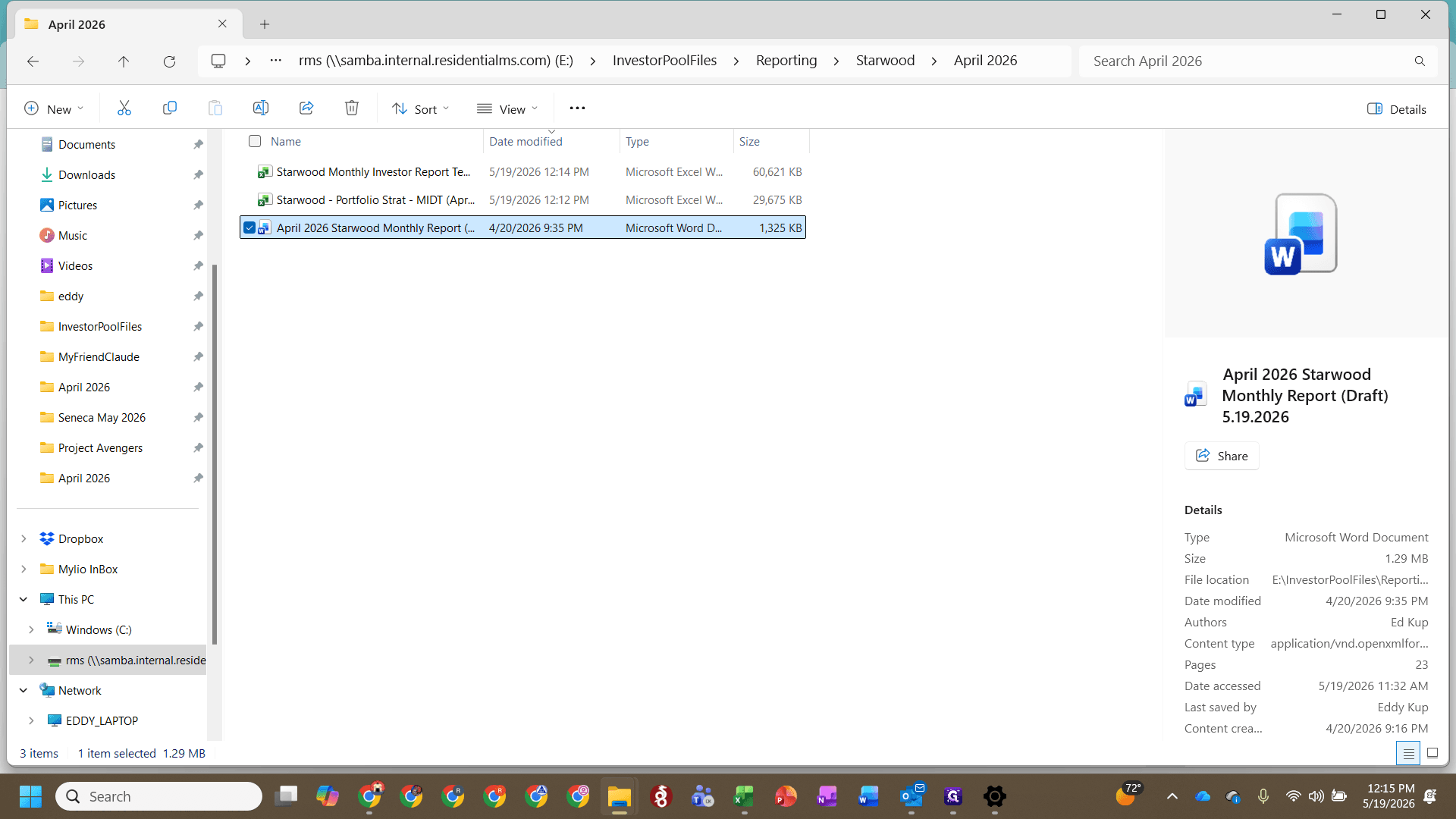The width and height of the screenshot is (1456, 819).
Task: Open the New dropdown menu
Action: [53, 109]
